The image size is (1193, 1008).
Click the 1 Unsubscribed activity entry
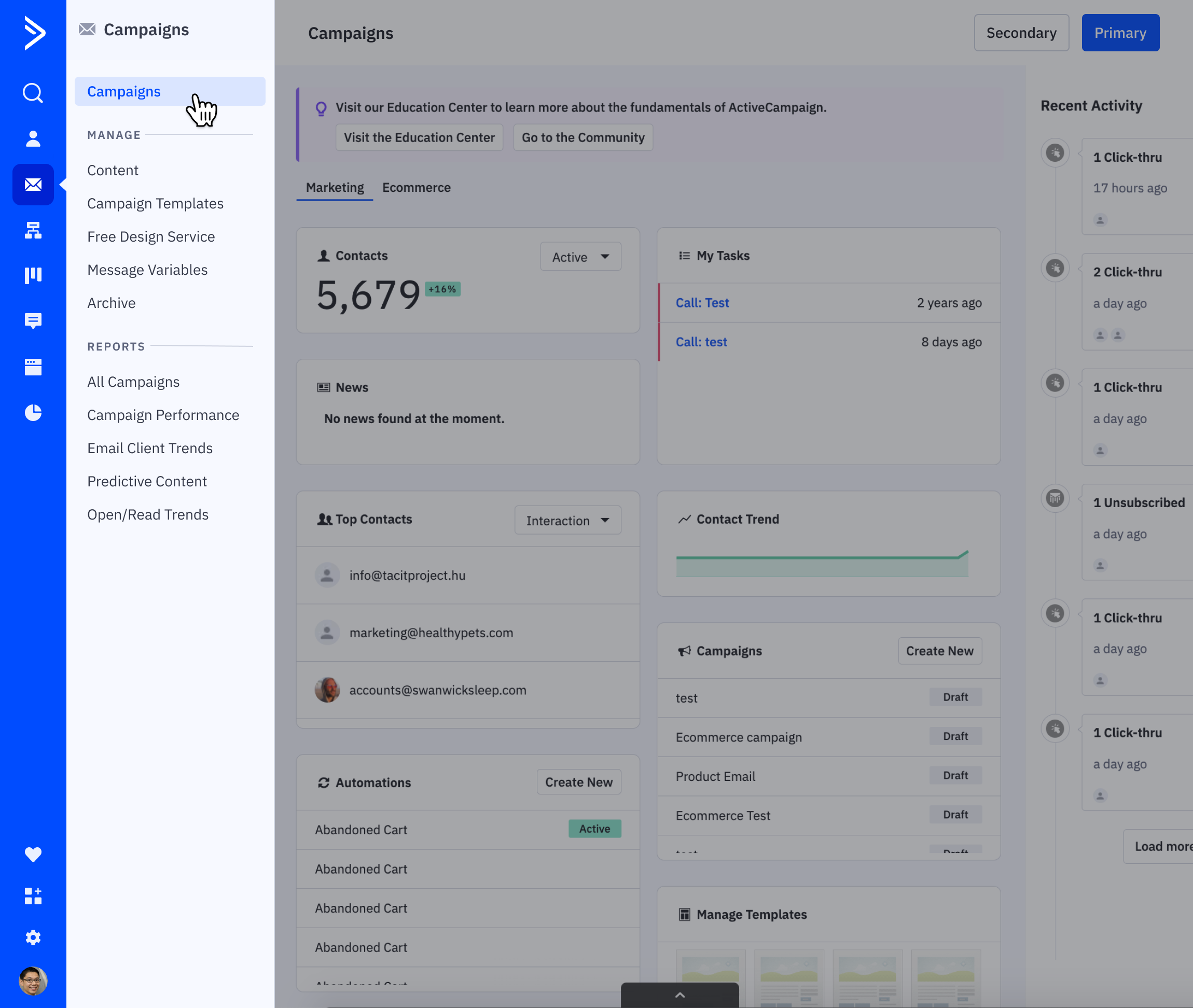[1137, 532]
